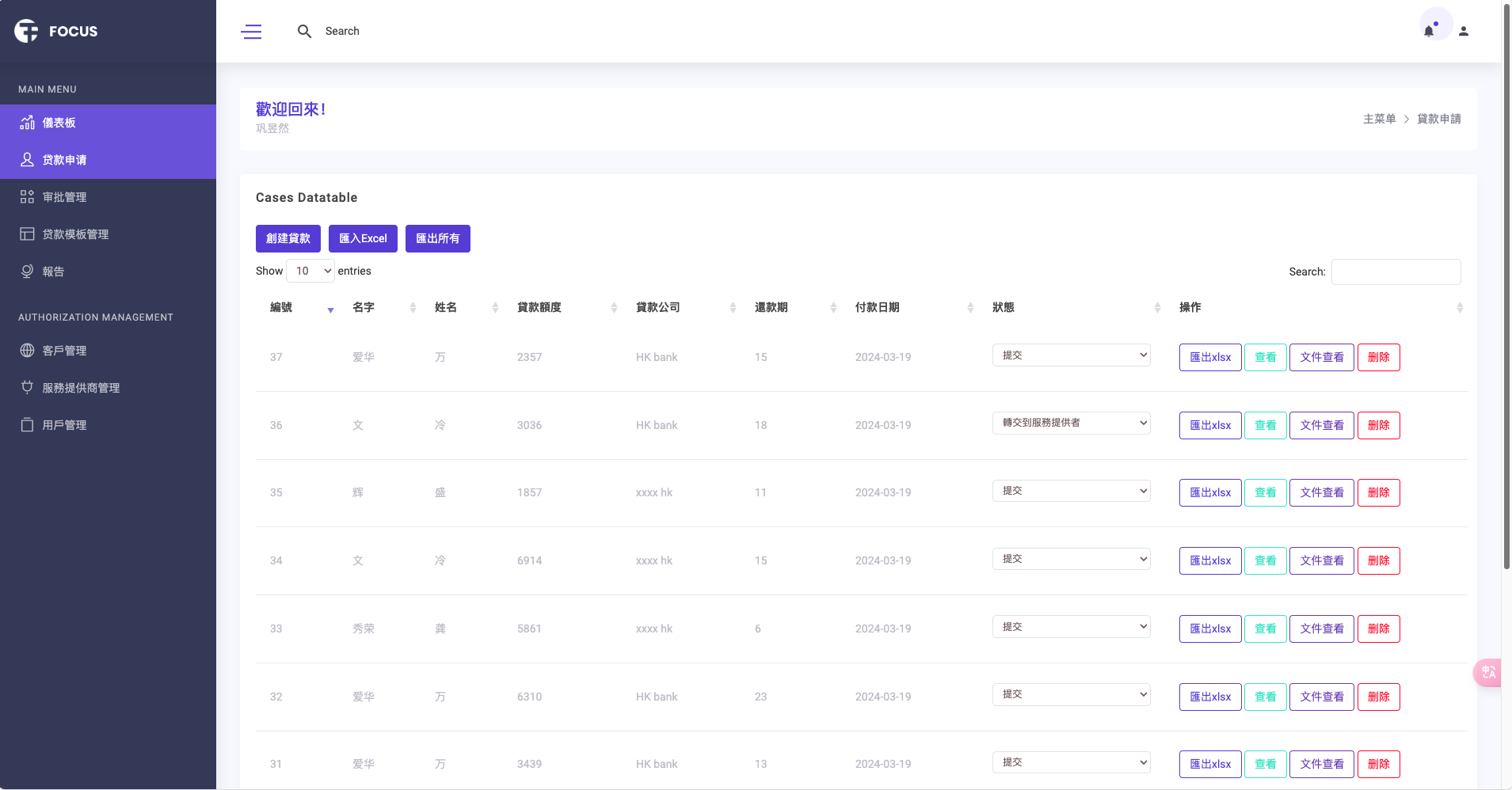Sort by 還款期 column arrows
The width and height of the screenshot is (1512, 790).
click(833, 308)
